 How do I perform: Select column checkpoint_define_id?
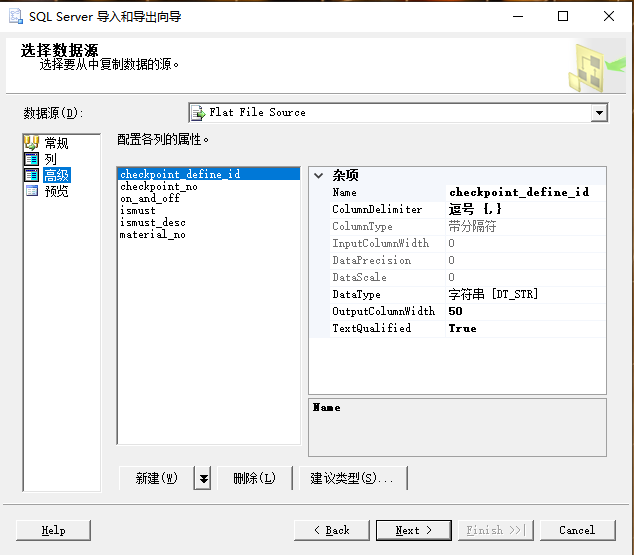click(x=209, y=174)
